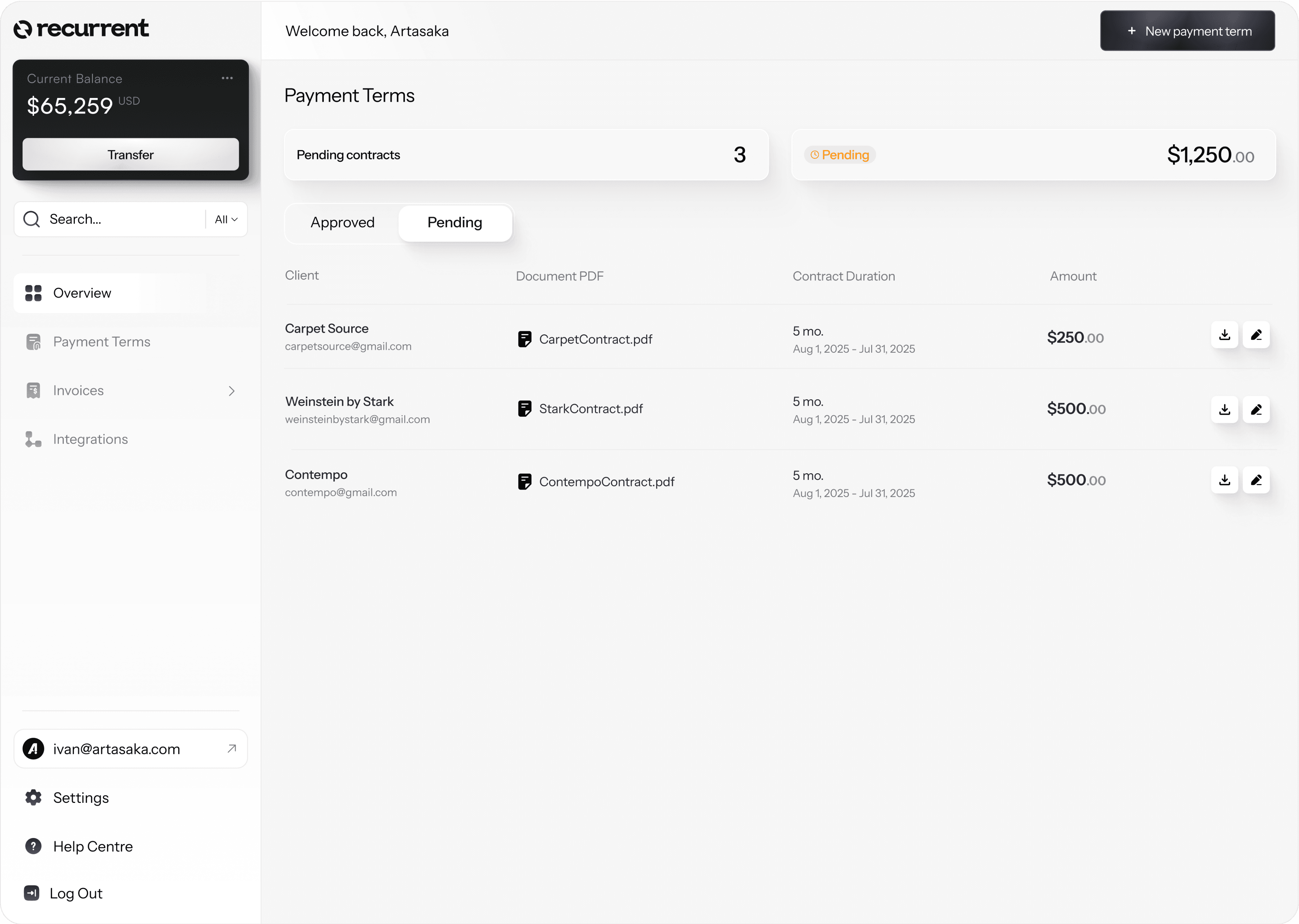Open the ivan@artasaka.com account switcher
Screen dimensions: 1299x924
[x=130, y=749]
